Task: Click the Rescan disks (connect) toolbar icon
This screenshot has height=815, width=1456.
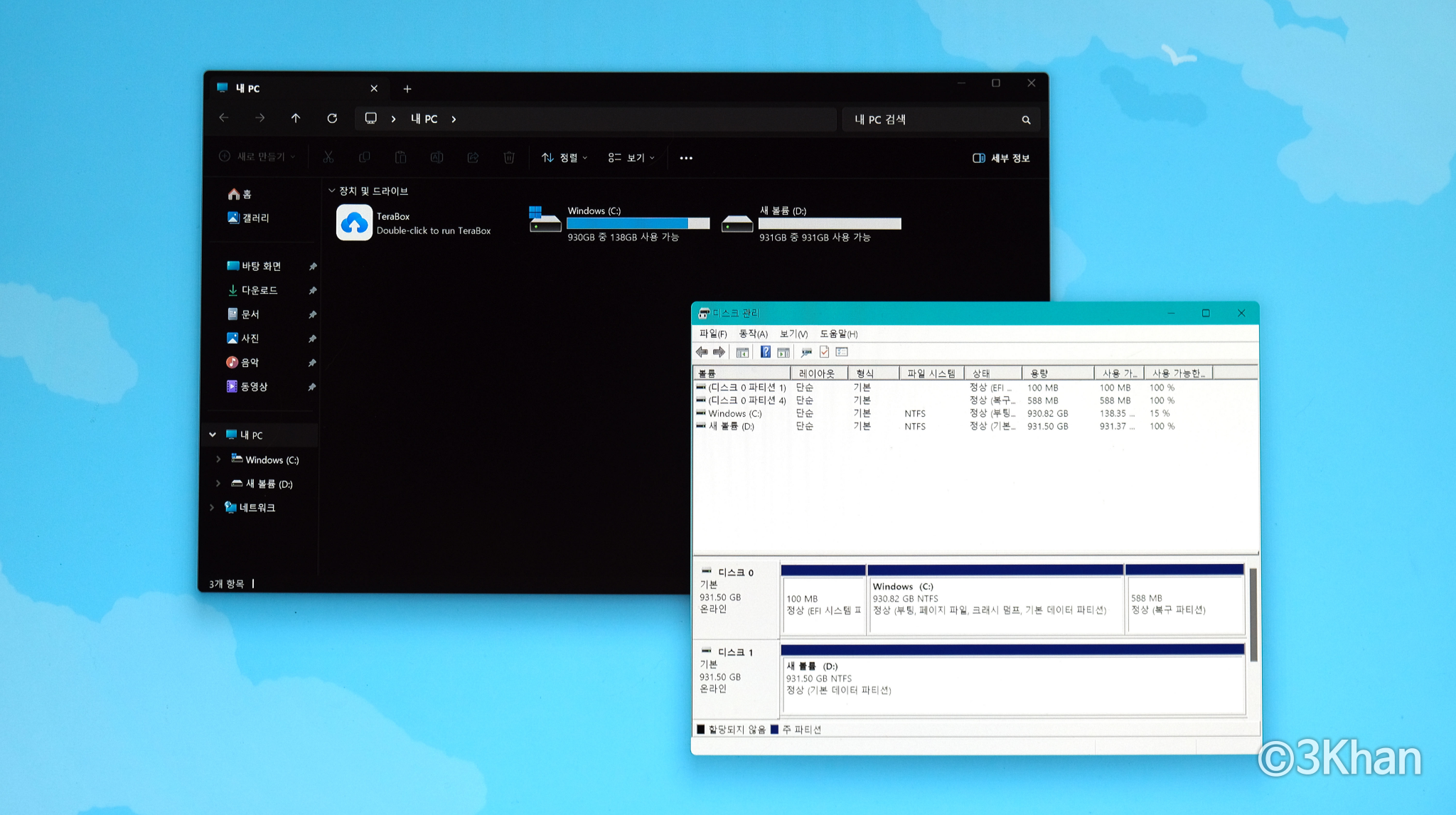Action: coord(805,352)
